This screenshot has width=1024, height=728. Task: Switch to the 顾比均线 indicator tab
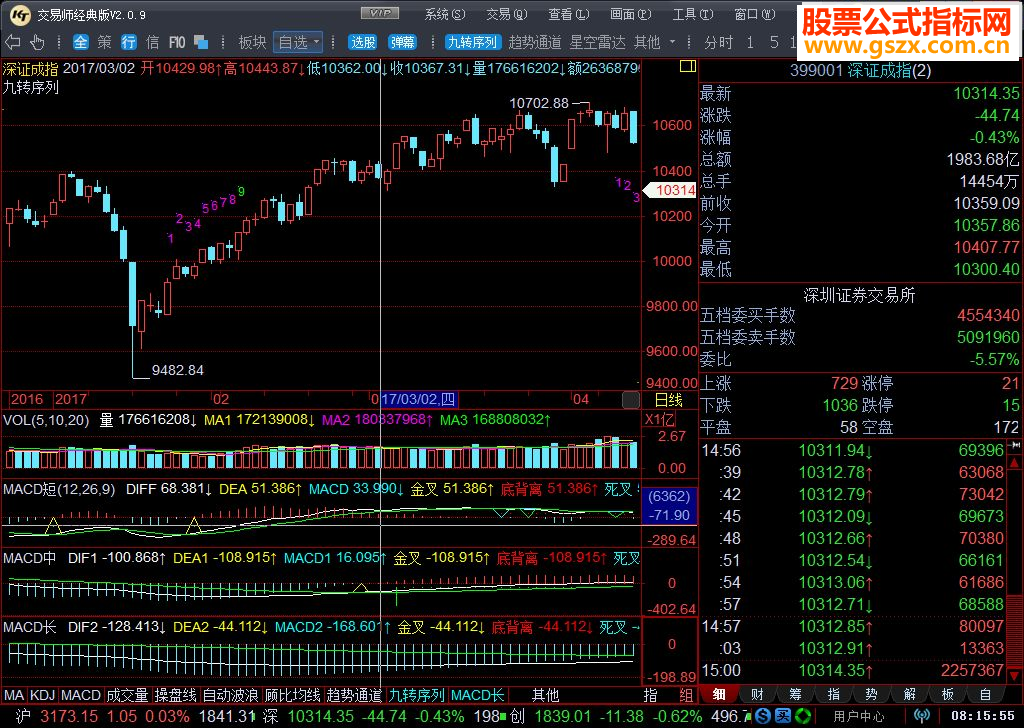tap(292, 695)
